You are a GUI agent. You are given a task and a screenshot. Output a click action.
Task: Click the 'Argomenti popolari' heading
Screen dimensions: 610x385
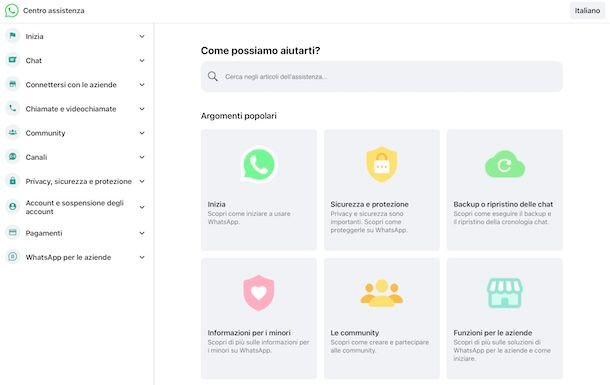[238, 116]
